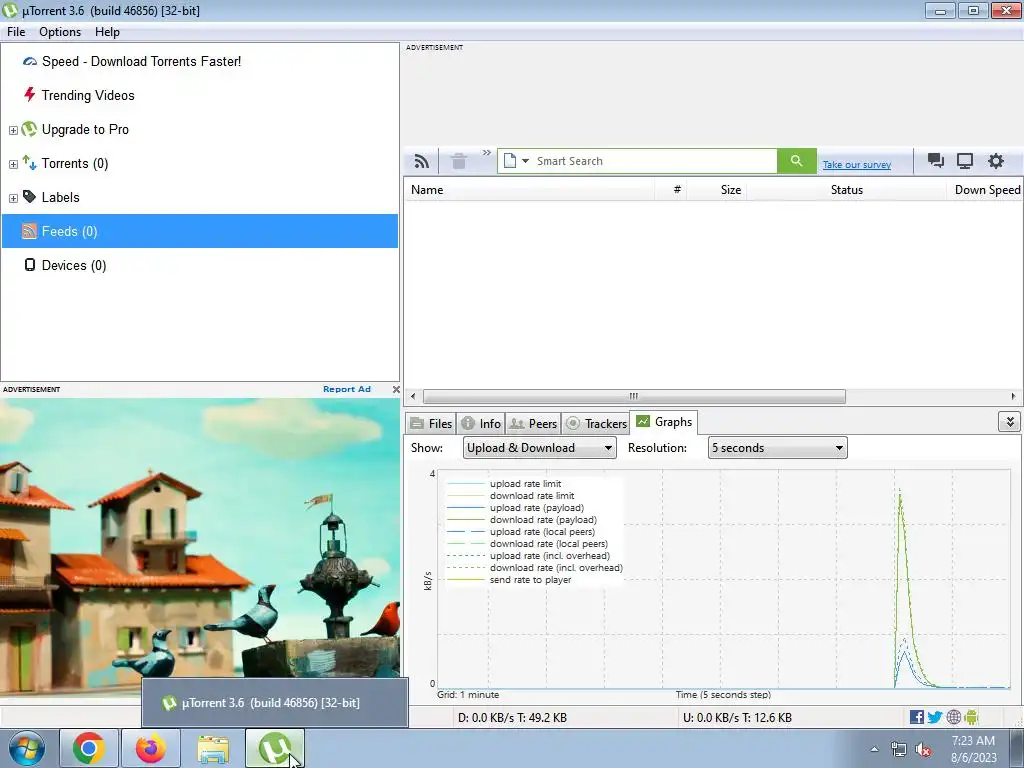The image size is (1024, 768).
Task: Click the remote monitor icon
Action: click(x=965, y=161)
